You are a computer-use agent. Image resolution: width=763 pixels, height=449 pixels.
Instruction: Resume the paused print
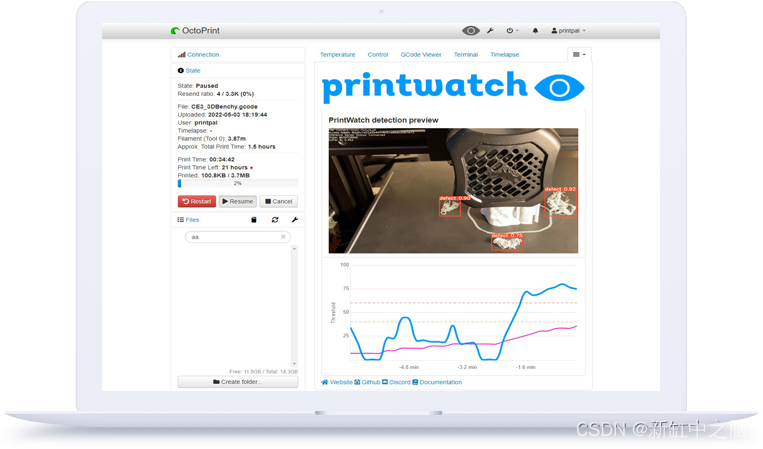237,201
